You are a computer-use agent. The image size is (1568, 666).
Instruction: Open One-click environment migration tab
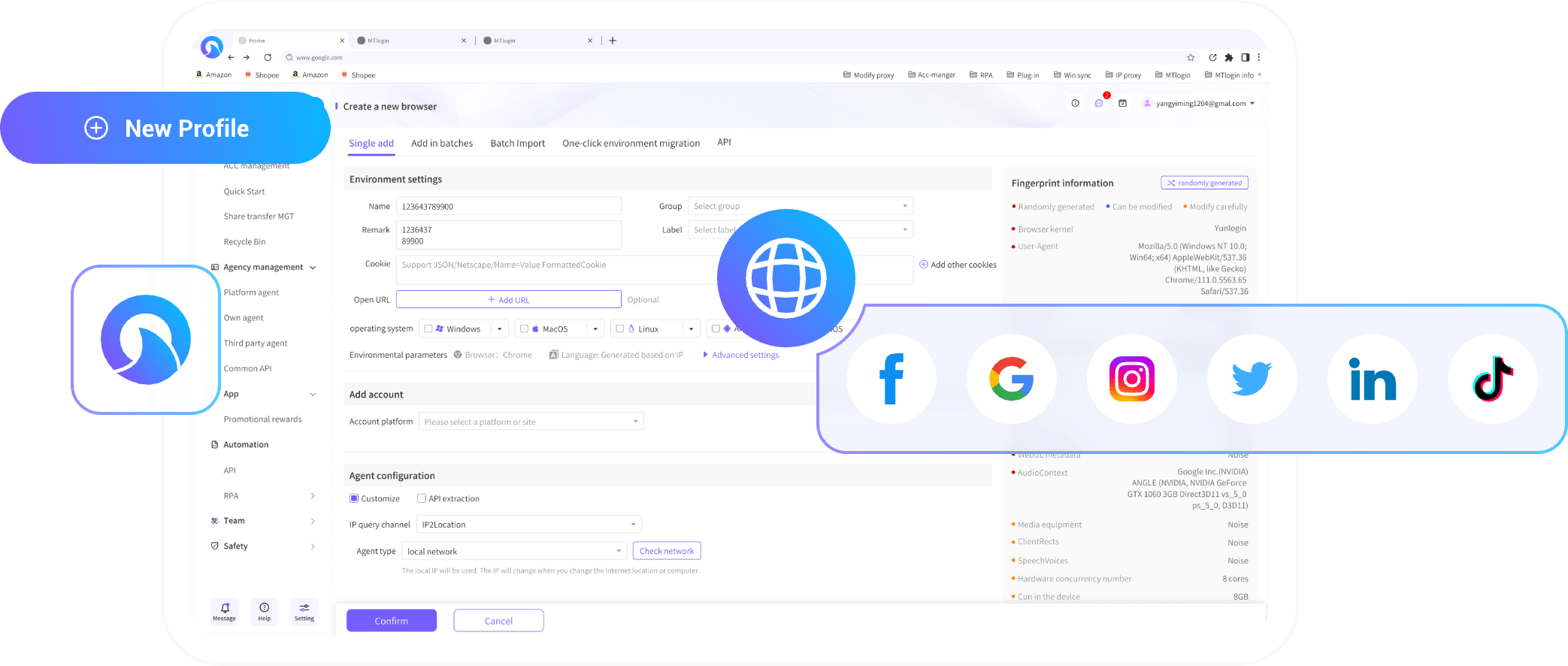tap(631, 144)
